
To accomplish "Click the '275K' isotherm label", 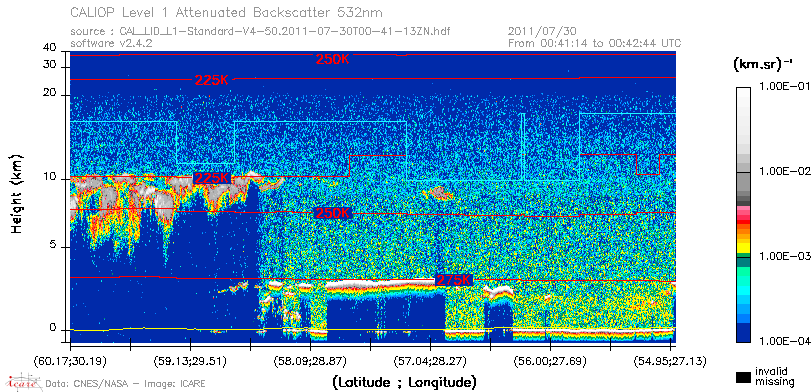I will [454, 280].
